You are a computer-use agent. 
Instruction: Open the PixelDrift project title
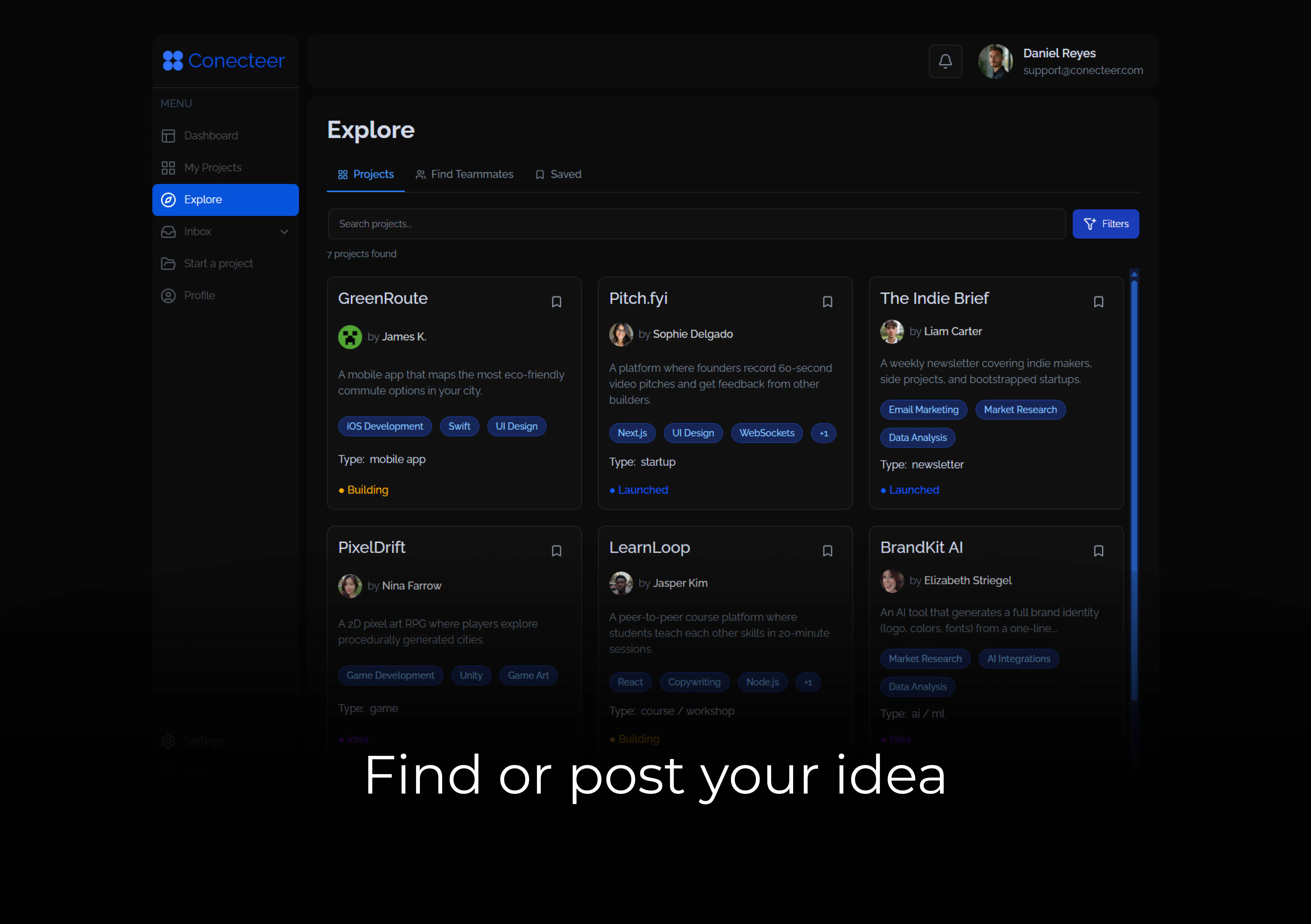click(372, 547)
